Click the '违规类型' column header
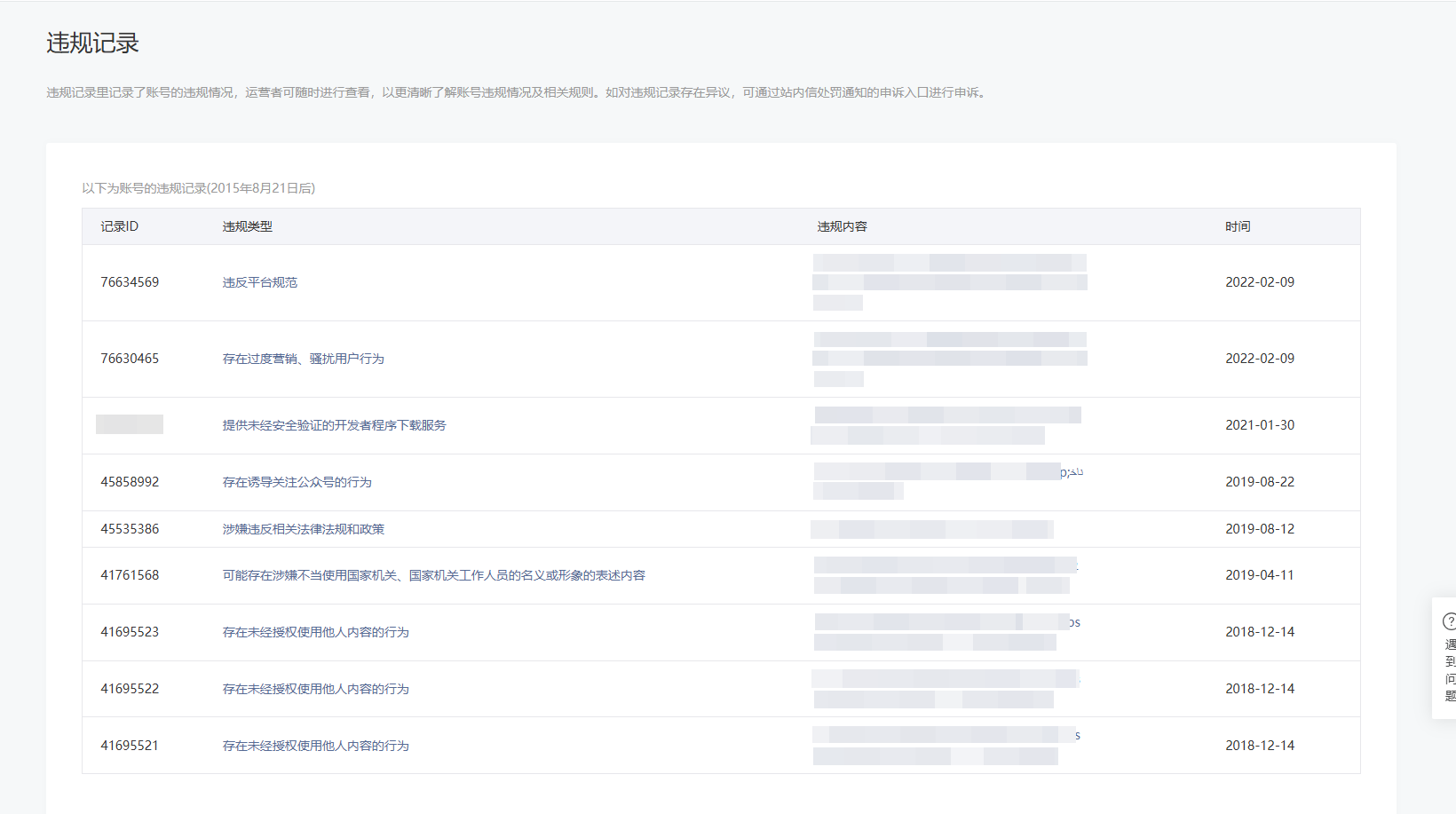Viewport: 1456px width, 814px height. pyautogui.click(x=247, y=226)
